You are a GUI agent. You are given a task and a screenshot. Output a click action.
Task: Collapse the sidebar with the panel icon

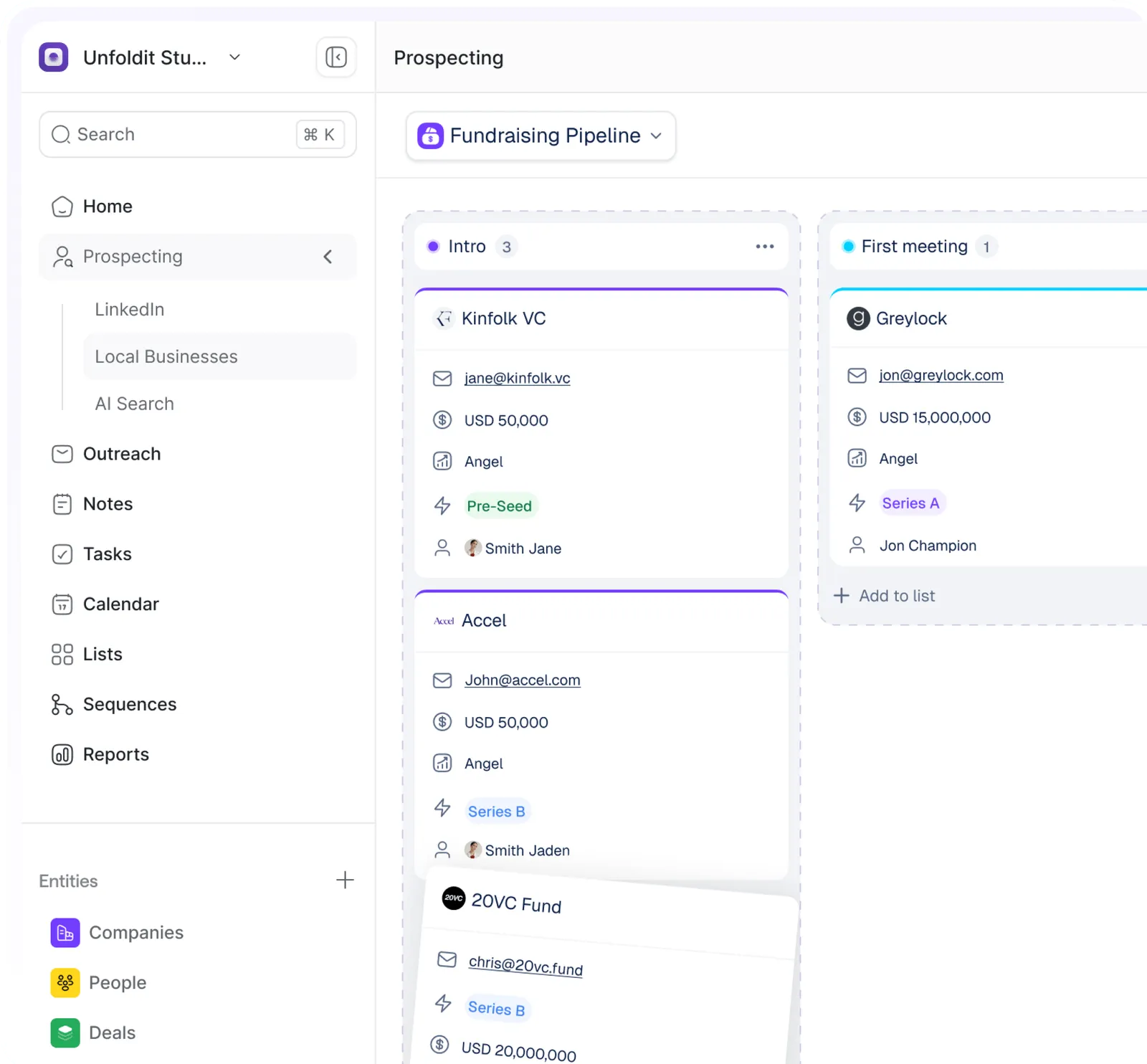click(336, 57)
